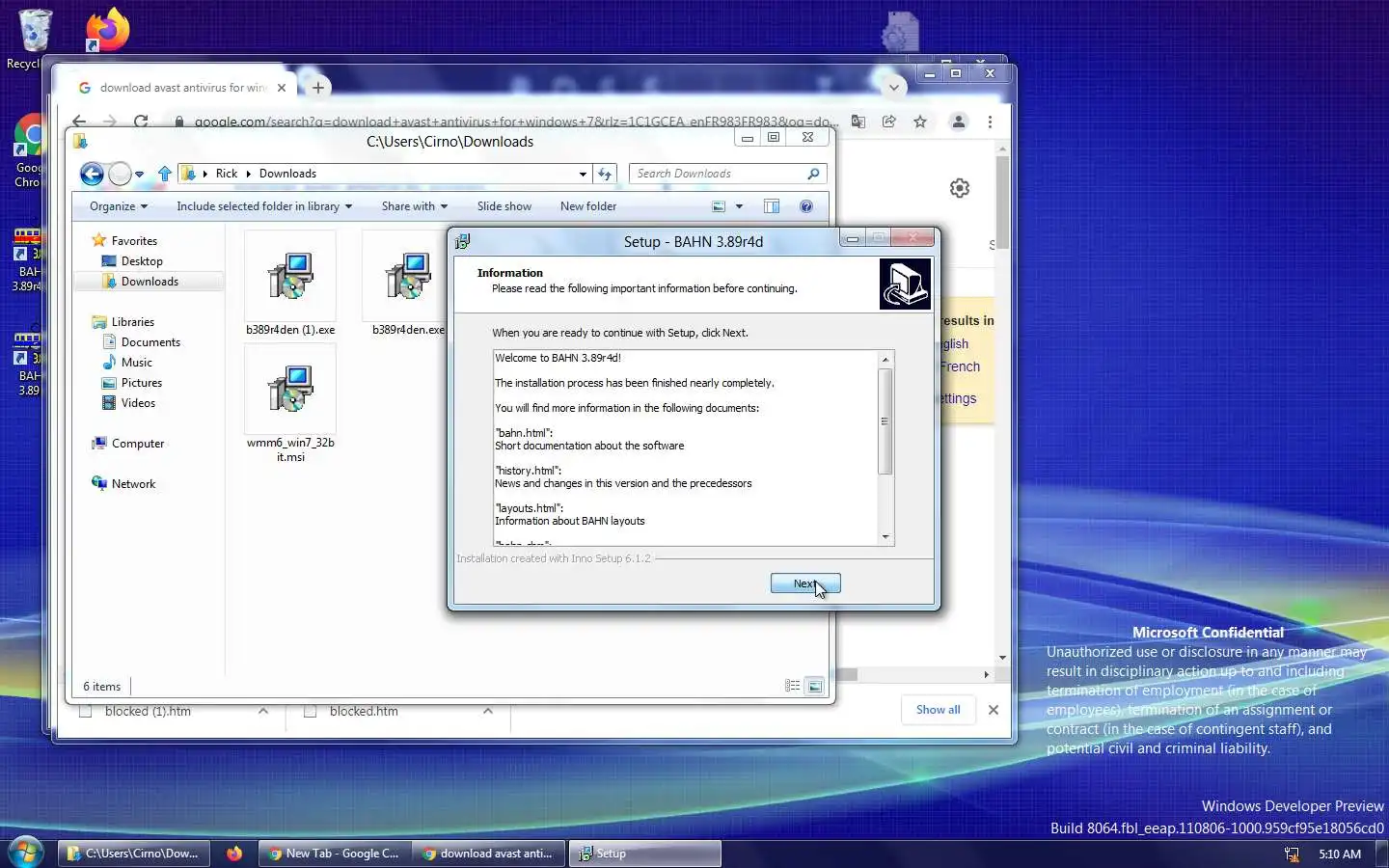Screen dimensions: 1389x868
Task: Open Explorer help icon
Action: (806, 206)
